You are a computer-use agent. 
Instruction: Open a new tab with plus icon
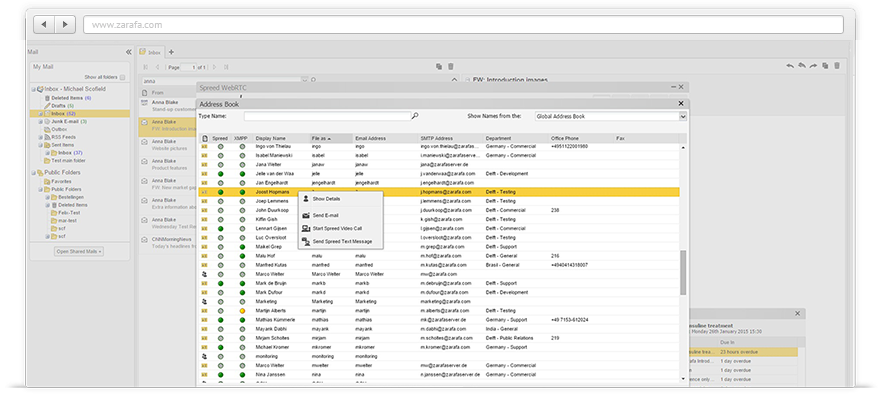click(171, 52)
